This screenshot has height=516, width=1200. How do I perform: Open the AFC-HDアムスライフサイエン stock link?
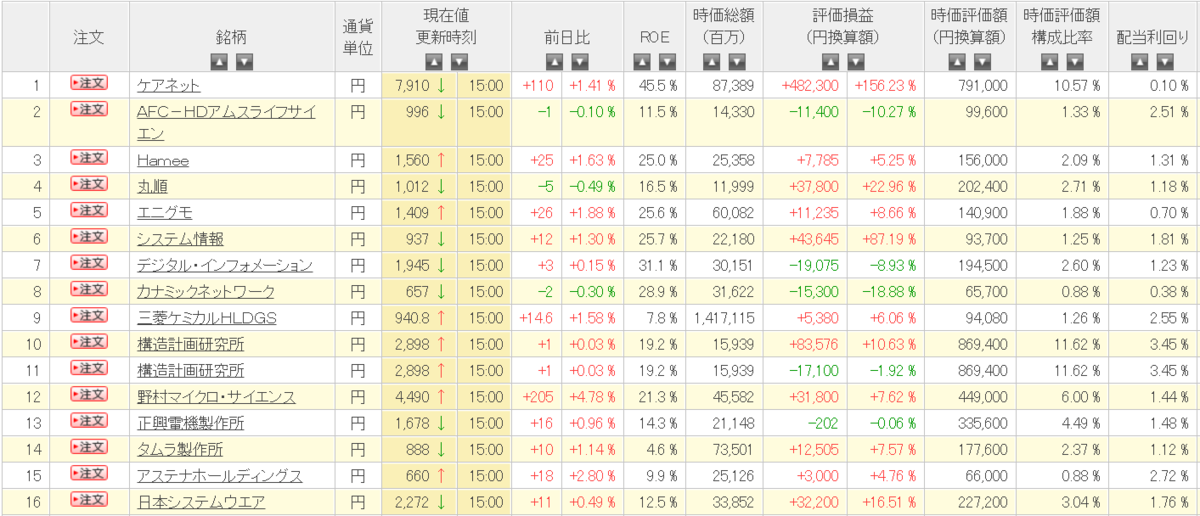(x=227, y=122)
